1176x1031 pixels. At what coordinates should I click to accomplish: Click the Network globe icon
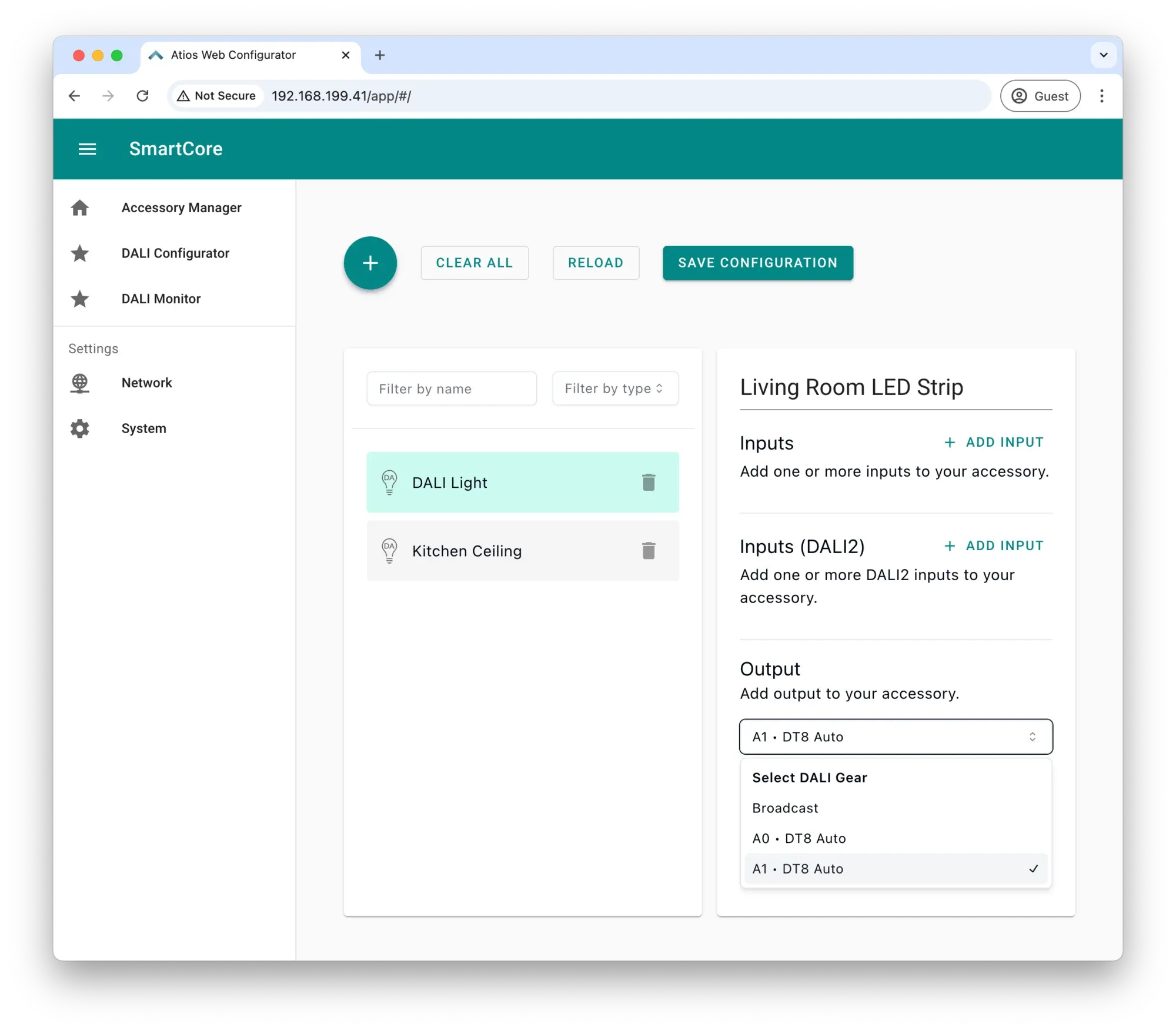[x=80, y=383]
